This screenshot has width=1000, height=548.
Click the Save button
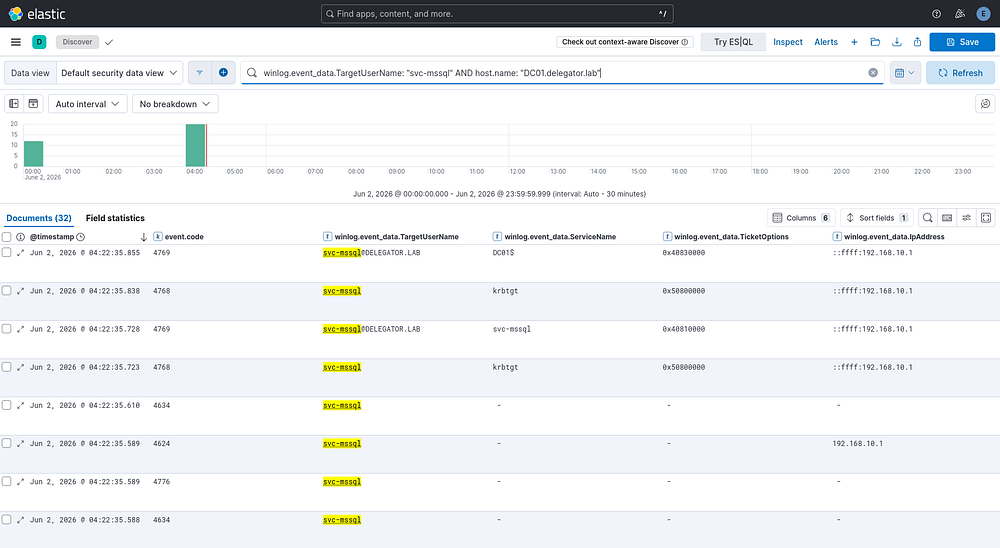coord(962,42)
